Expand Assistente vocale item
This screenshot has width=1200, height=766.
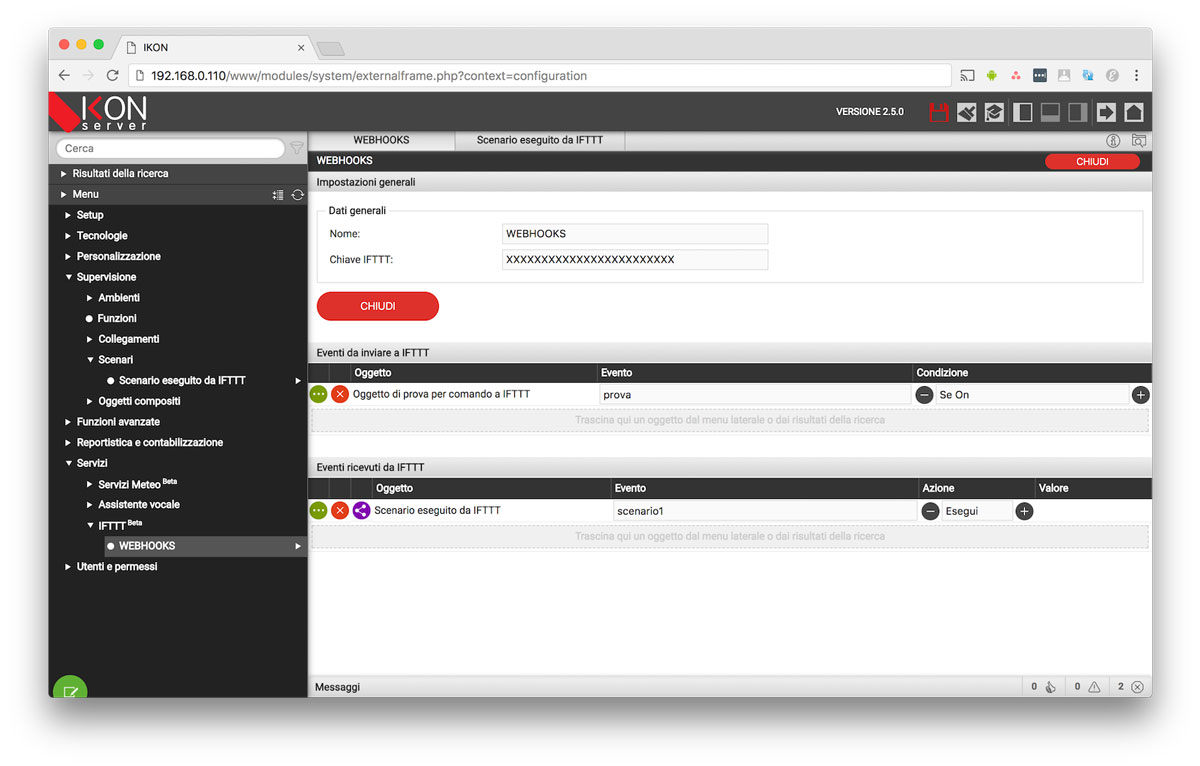click(x=89, y=504)
